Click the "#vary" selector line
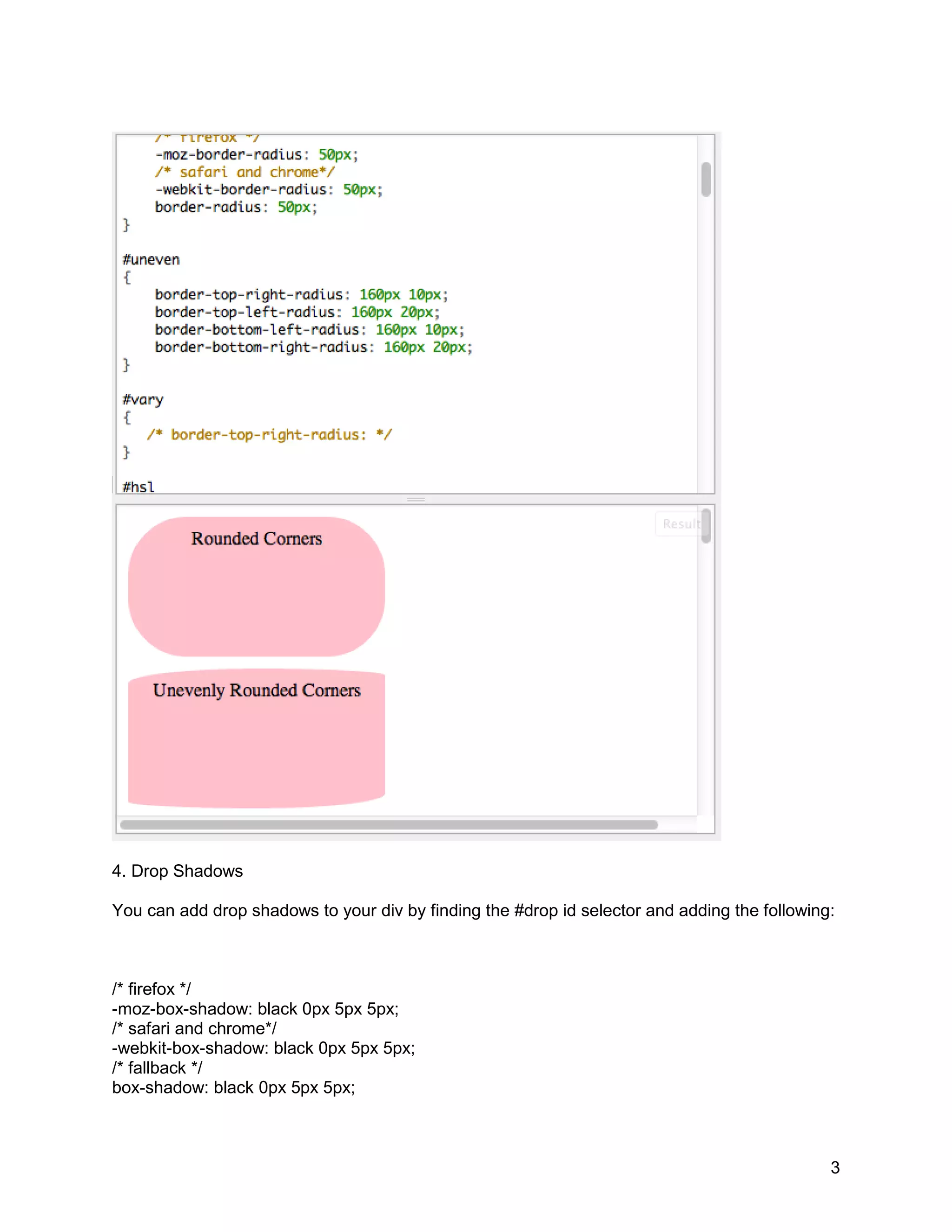The height and width of the screenshot is (1232, 952). pyautogui.click(x=143, y=400)
